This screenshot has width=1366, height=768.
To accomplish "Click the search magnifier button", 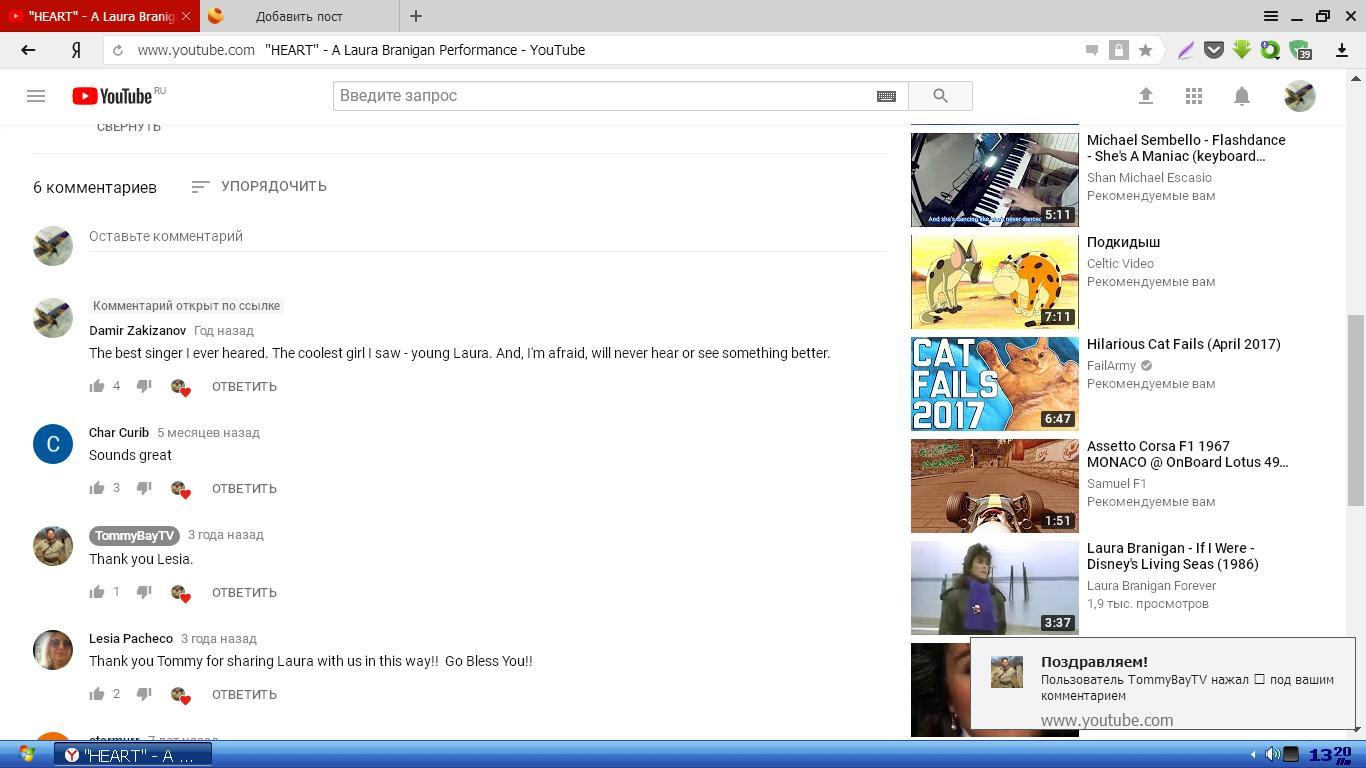I will (x=940, y=96).
